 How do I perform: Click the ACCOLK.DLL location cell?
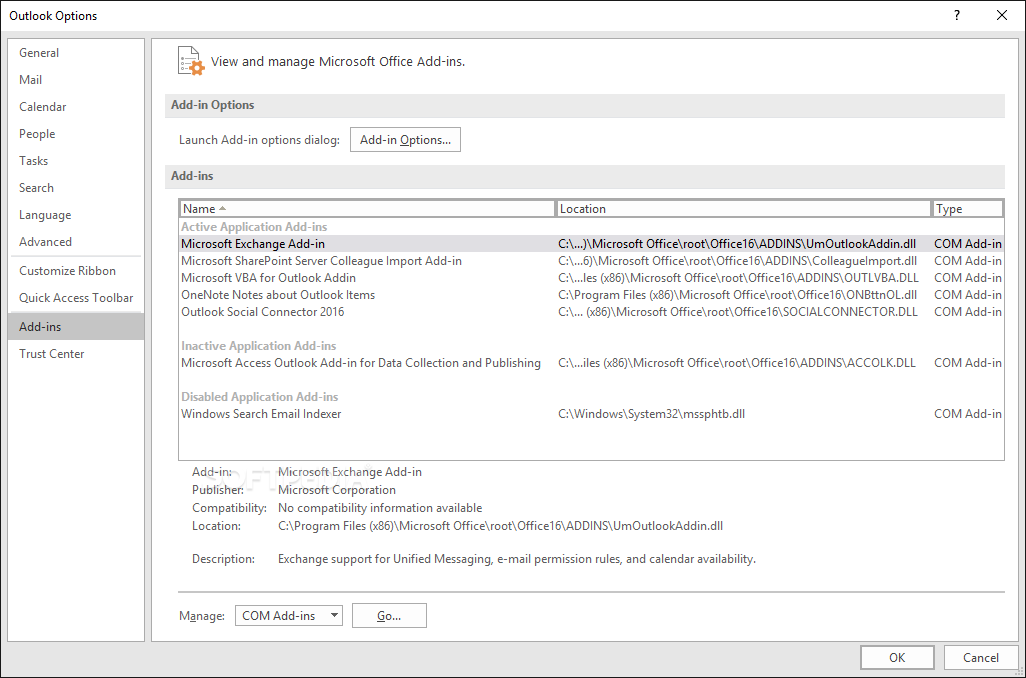[x=737, y=363]
